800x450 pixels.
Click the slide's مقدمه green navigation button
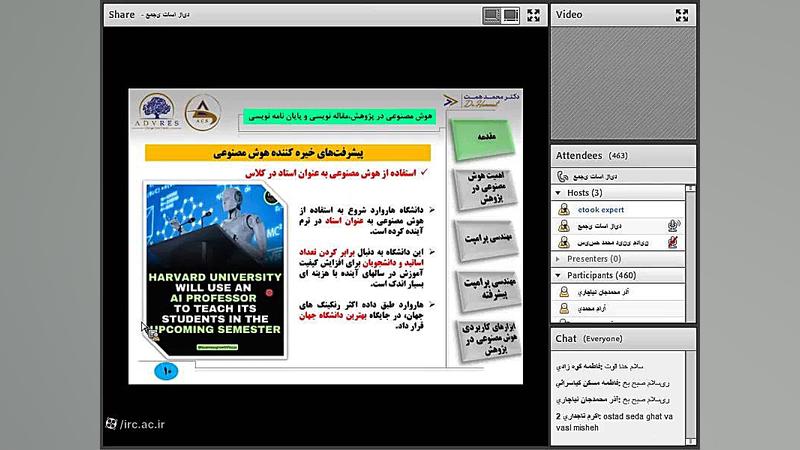coord(483,138)
